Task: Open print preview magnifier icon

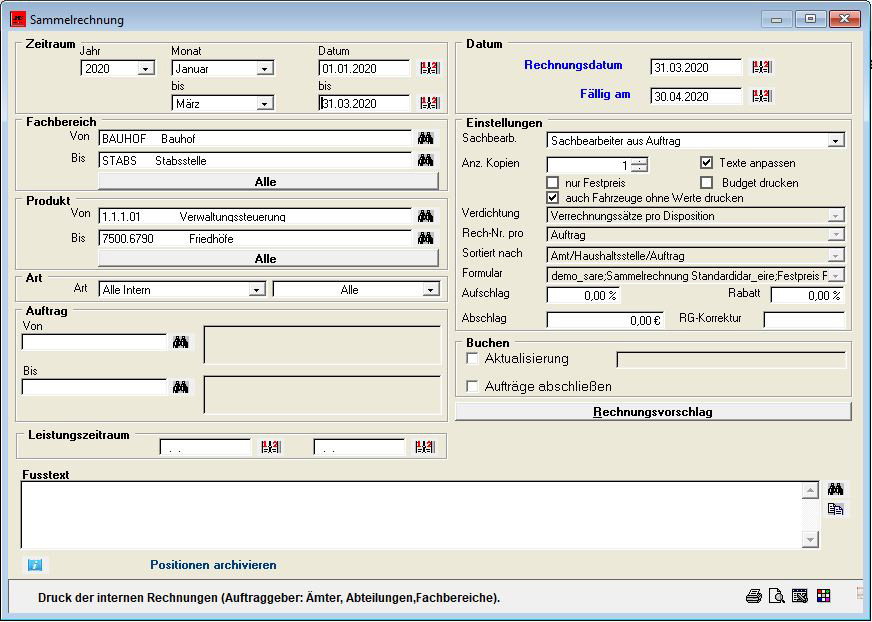Action: [776, 596]
